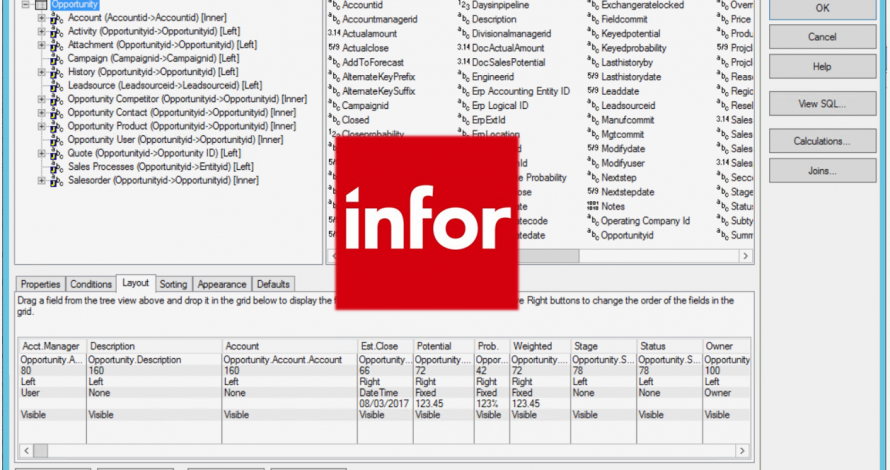Select the Acct.Manager column header

(52, 346)
